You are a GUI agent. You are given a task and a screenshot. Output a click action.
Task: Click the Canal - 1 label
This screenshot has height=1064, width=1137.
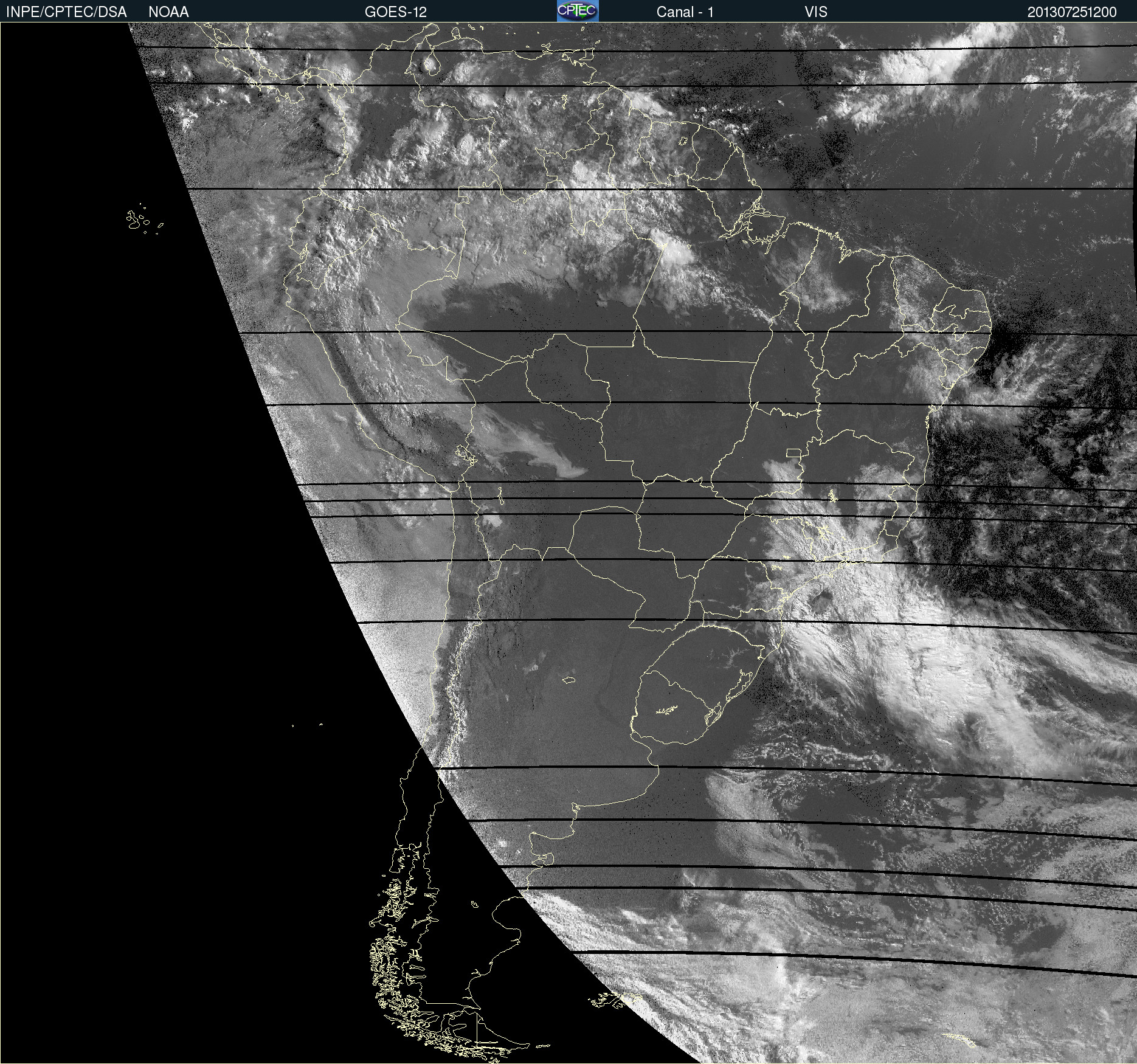coord(685,12)
